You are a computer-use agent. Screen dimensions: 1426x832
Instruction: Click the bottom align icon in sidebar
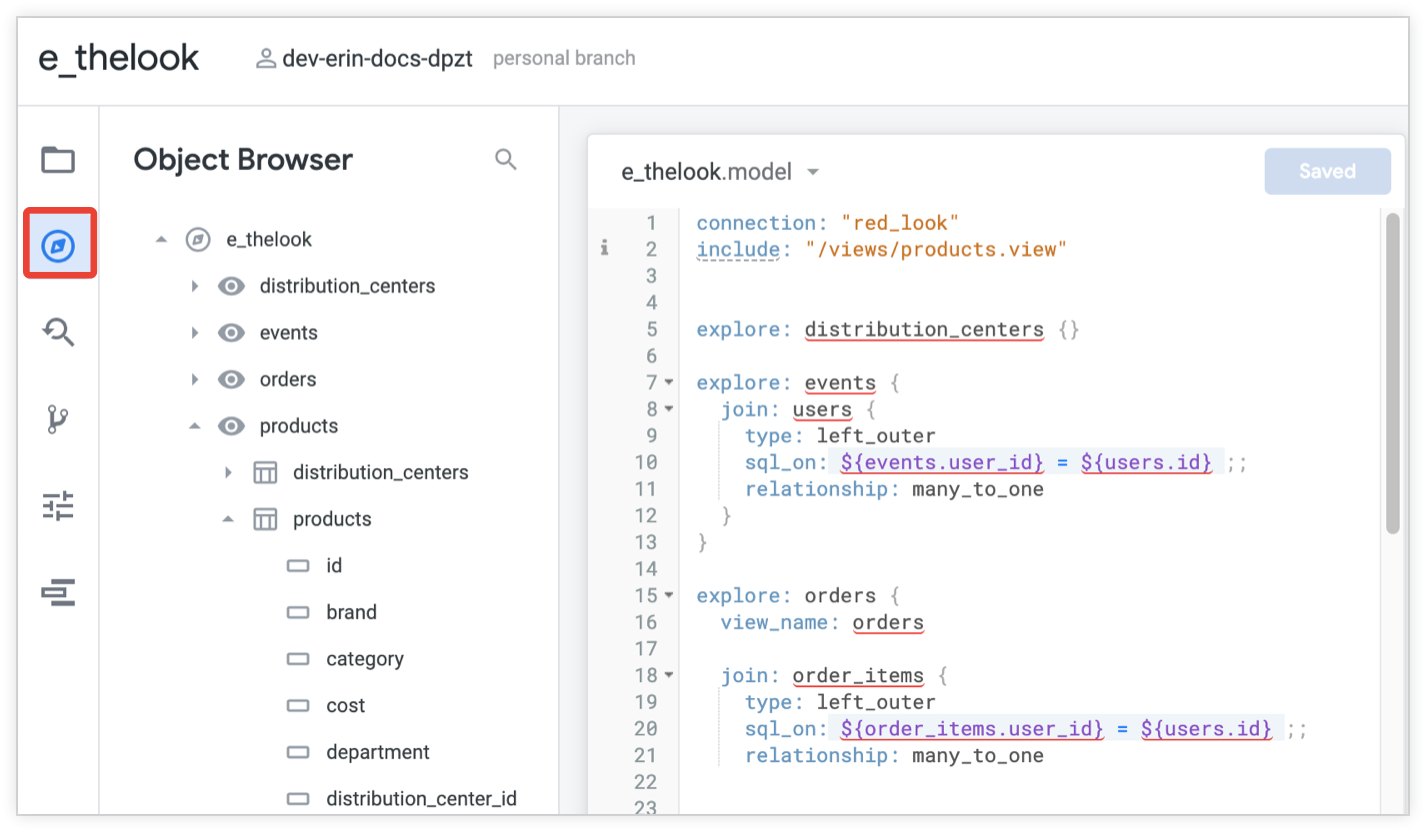coord(58,593)
